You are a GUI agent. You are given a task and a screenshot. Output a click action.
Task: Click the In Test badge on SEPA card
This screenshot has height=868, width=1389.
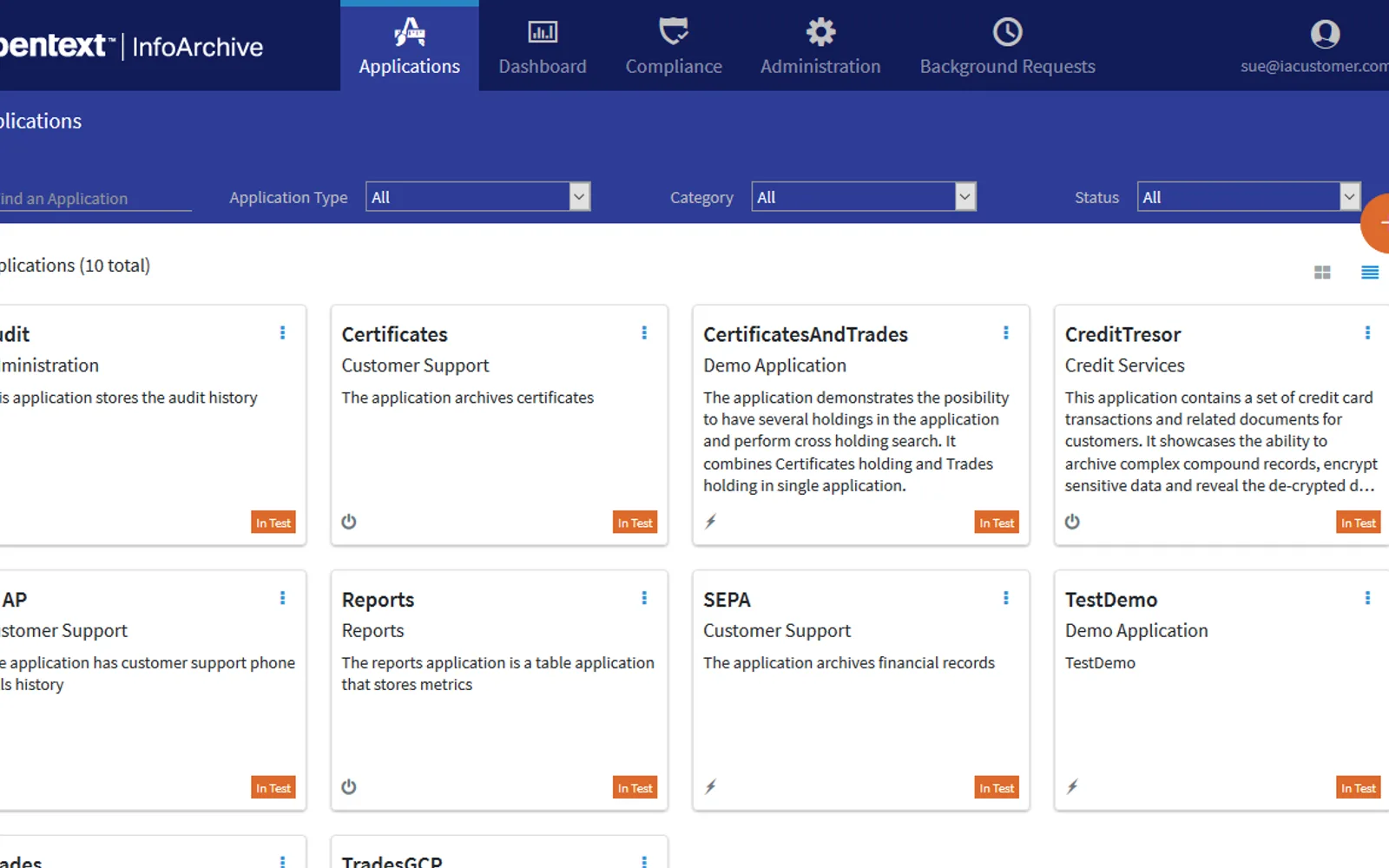tap(997, 788)
